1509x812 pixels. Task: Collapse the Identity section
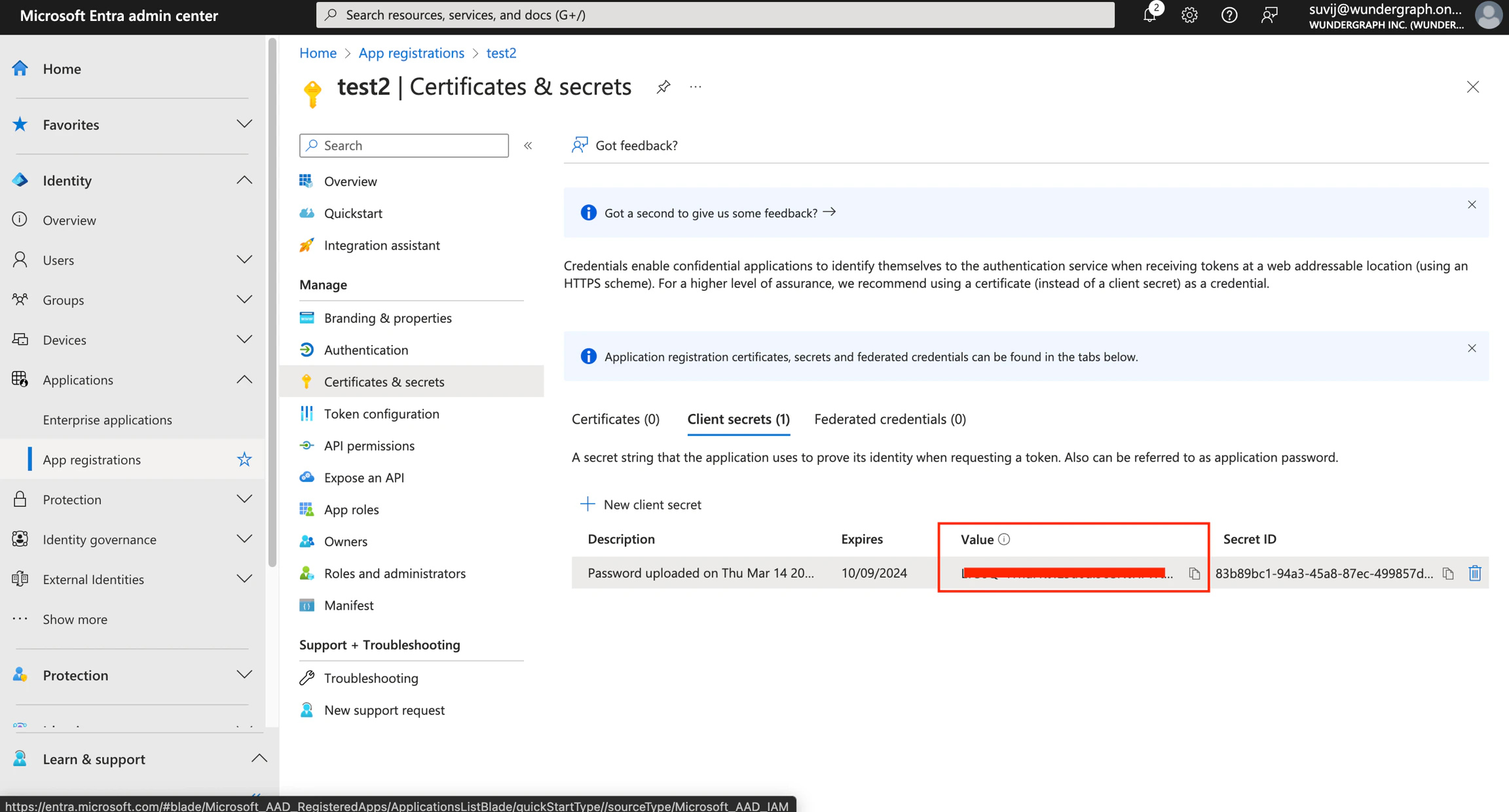click(243, 179)
